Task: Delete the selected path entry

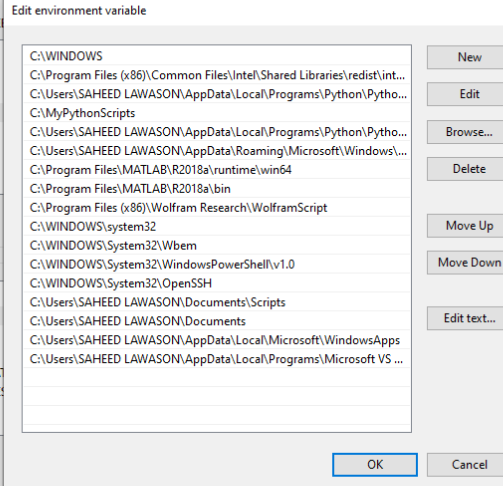Action: (x=465, y=169)
